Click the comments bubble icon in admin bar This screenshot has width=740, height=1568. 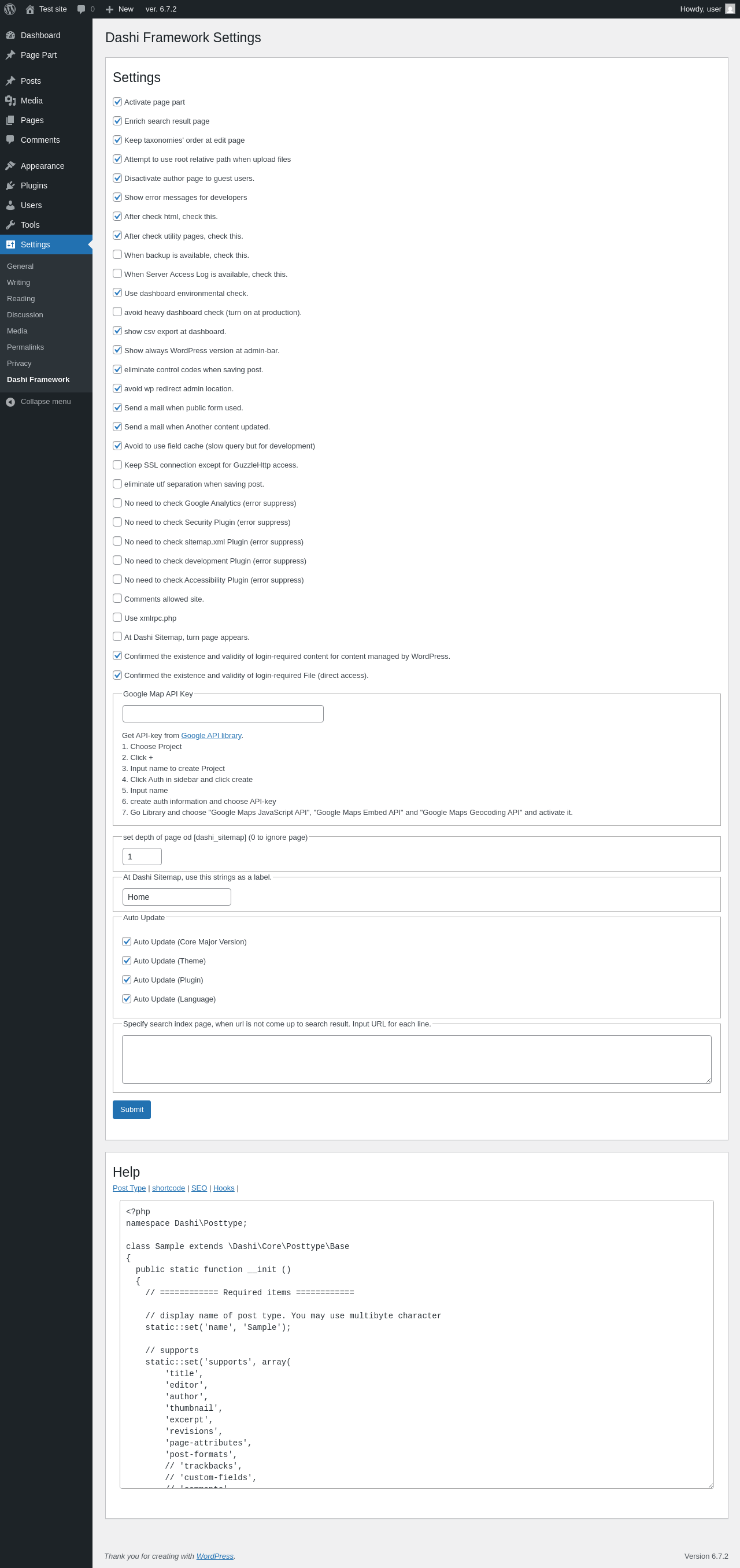[x=82, y=9]
